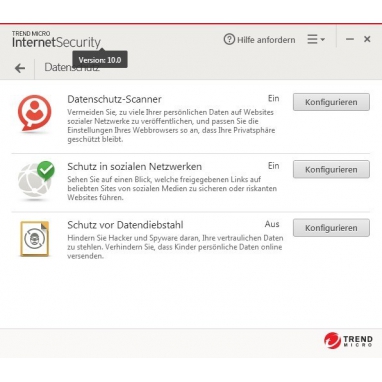Click the Trend Micro Internet Security title

[56, 40]
